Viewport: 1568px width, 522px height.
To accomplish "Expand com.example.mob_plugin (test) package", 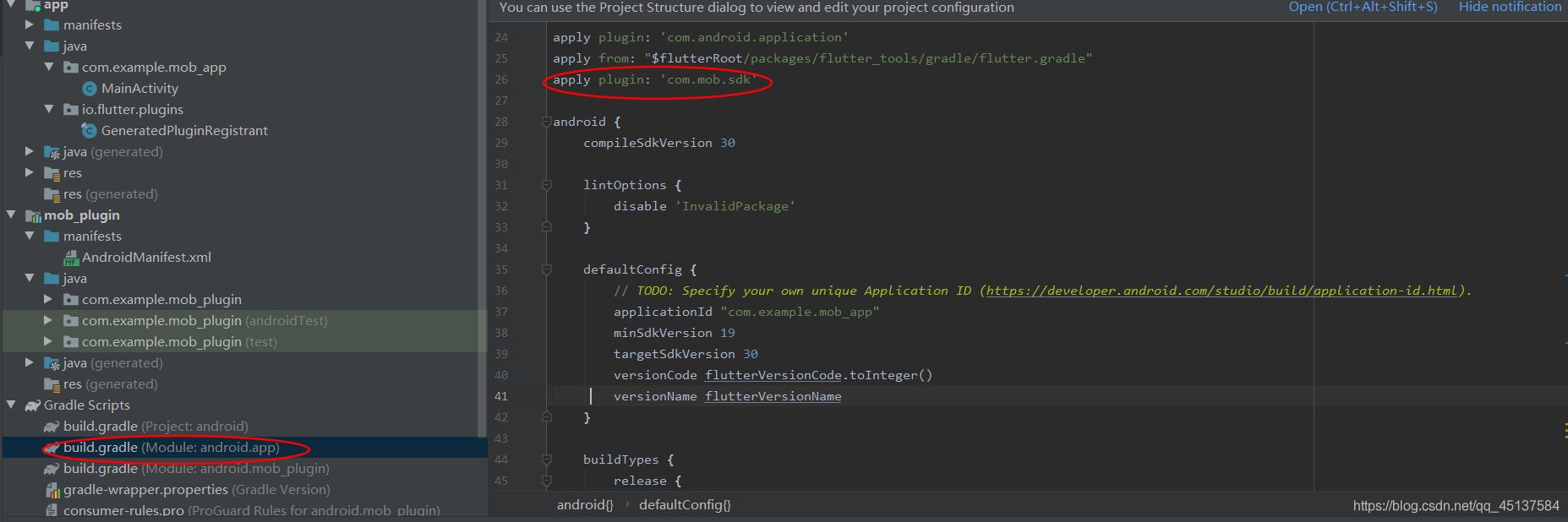I will pos(48,341).
